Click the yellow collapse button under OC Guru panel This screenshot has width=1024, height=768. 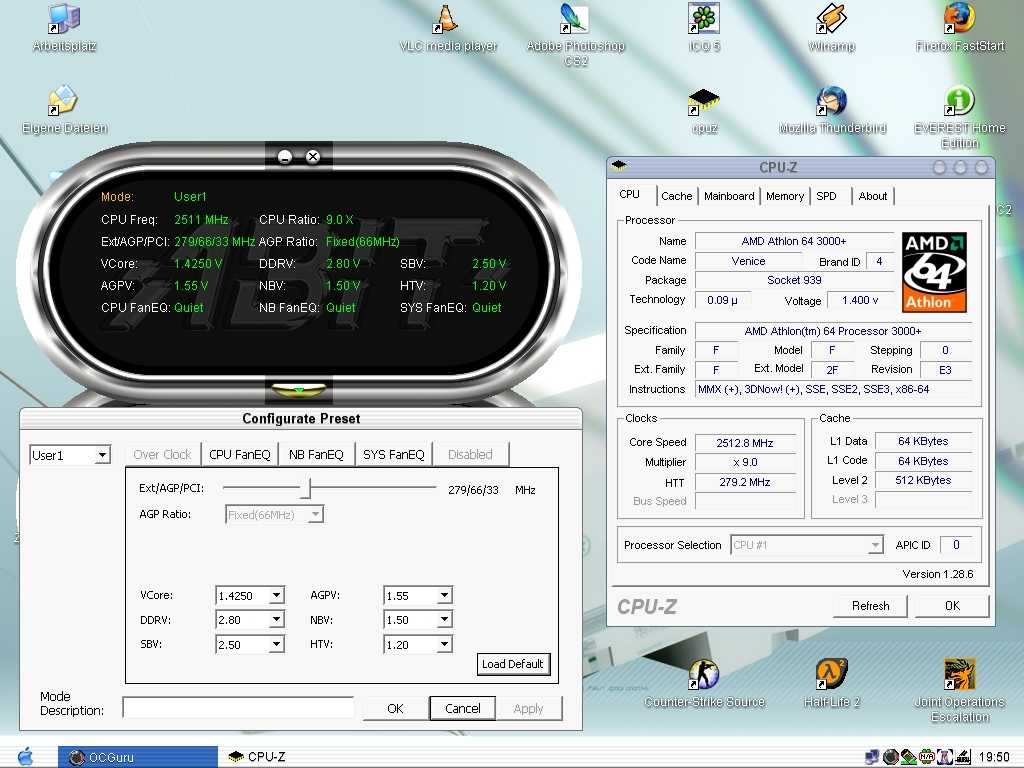point(299,391)
